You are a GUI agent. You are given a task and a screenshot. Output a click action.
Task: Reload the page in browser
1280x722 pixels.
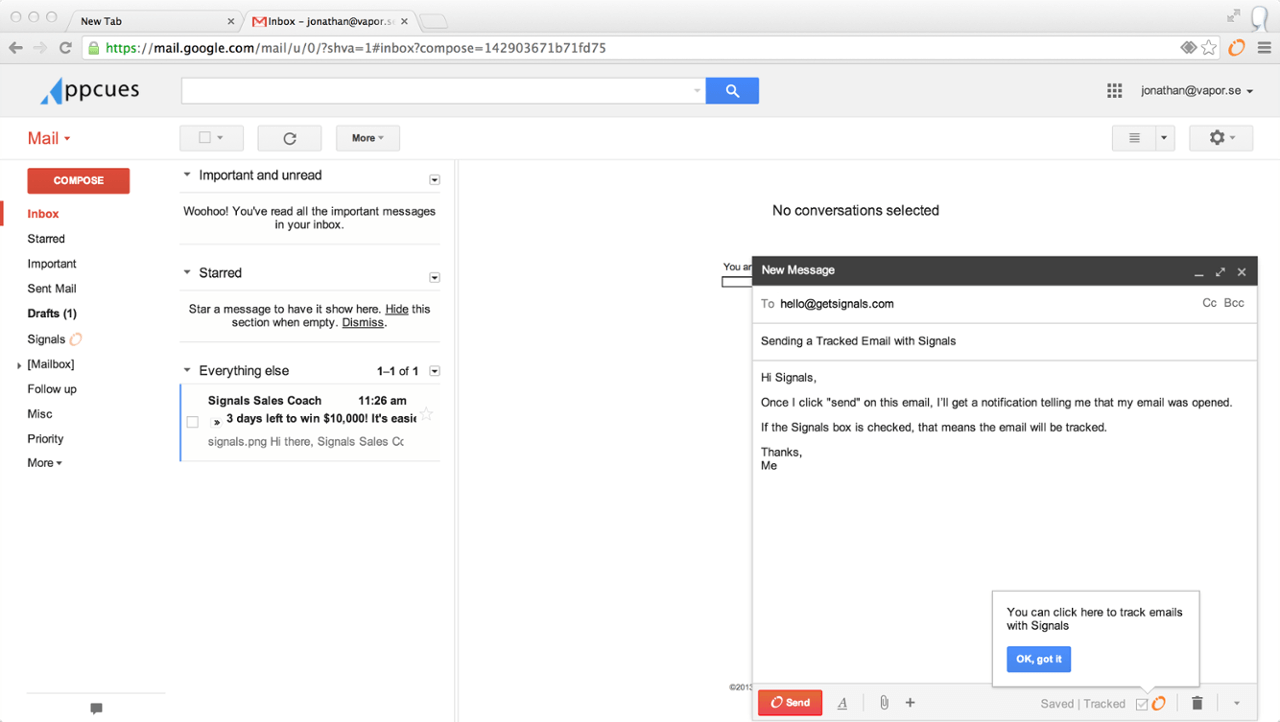[65, 47]
